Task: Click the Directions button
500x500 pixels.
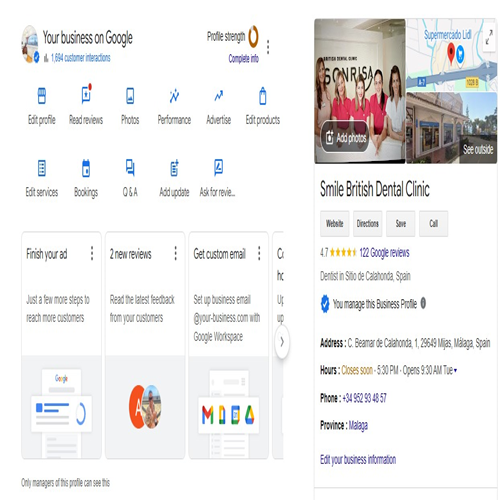Action: tap(368, 223)
